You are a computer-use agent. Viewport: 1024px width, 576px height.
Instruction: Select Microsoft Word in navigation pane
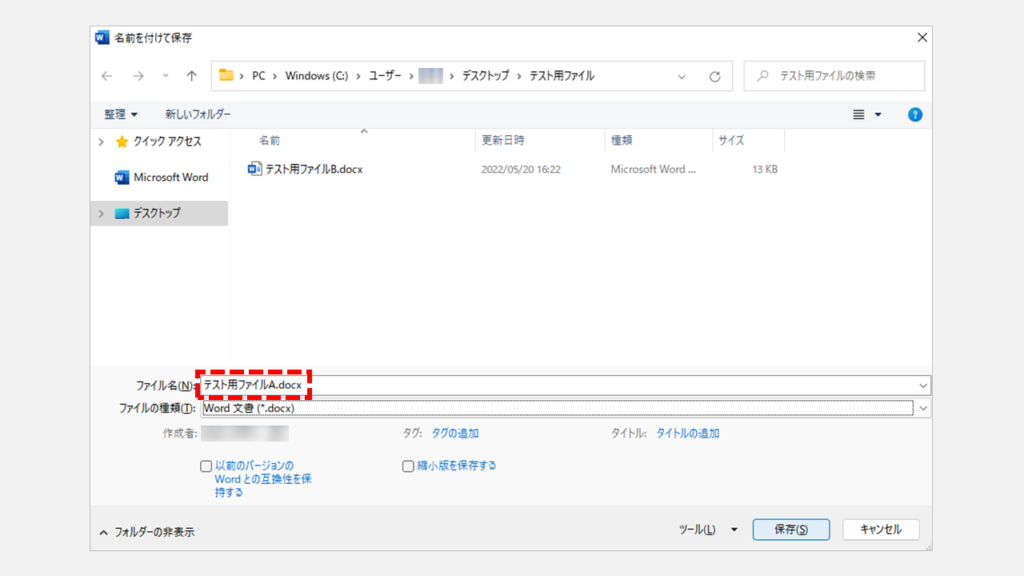(161, 177)
